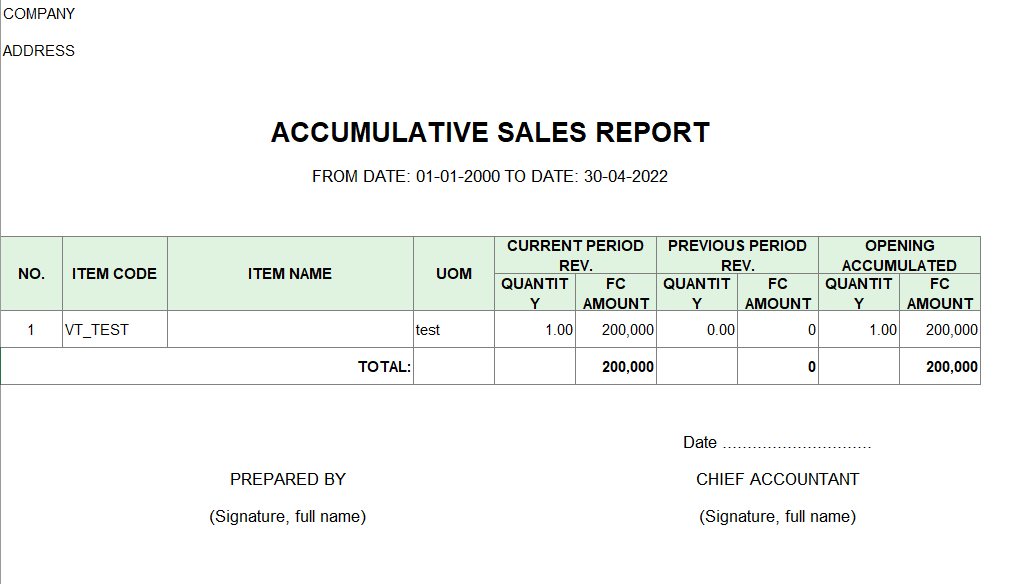Select previous period quantity 0.00 cell
This screenshot has height=584, width=1014.
point(697,330)
